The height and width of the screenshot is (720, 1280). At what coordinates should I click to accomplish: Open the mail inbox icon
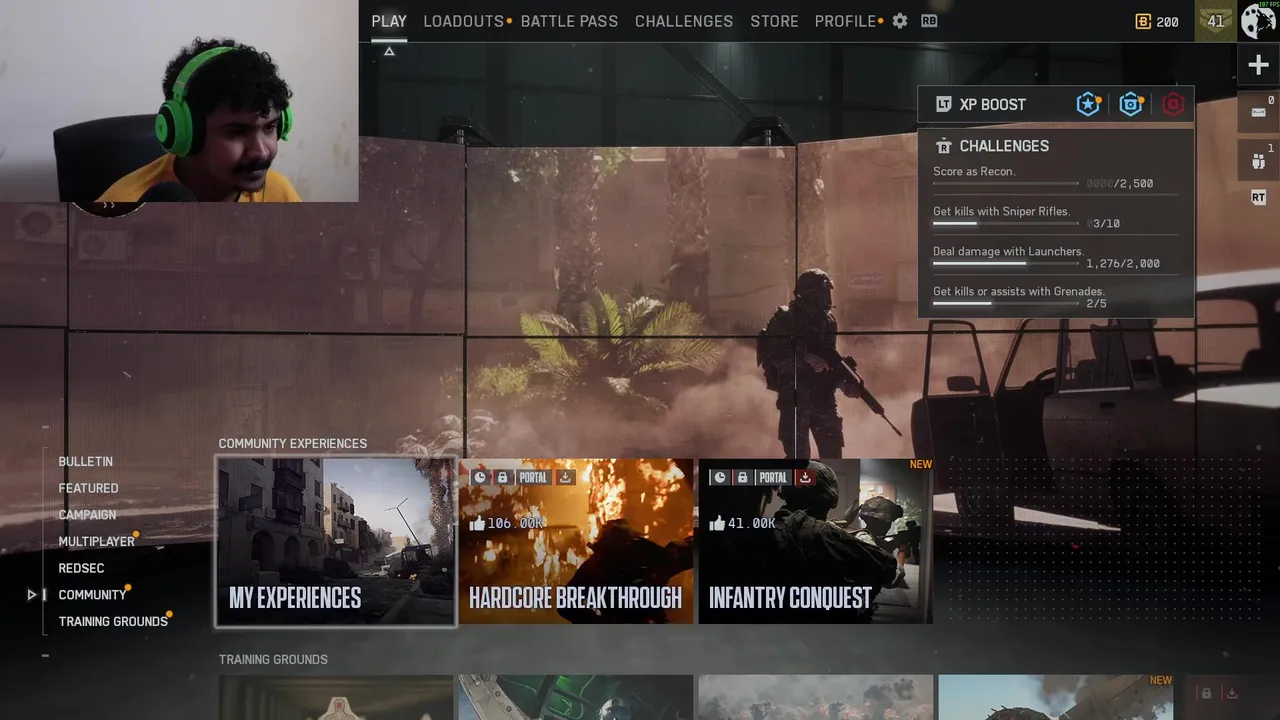pyautogui.click(x=1258, y=112)
